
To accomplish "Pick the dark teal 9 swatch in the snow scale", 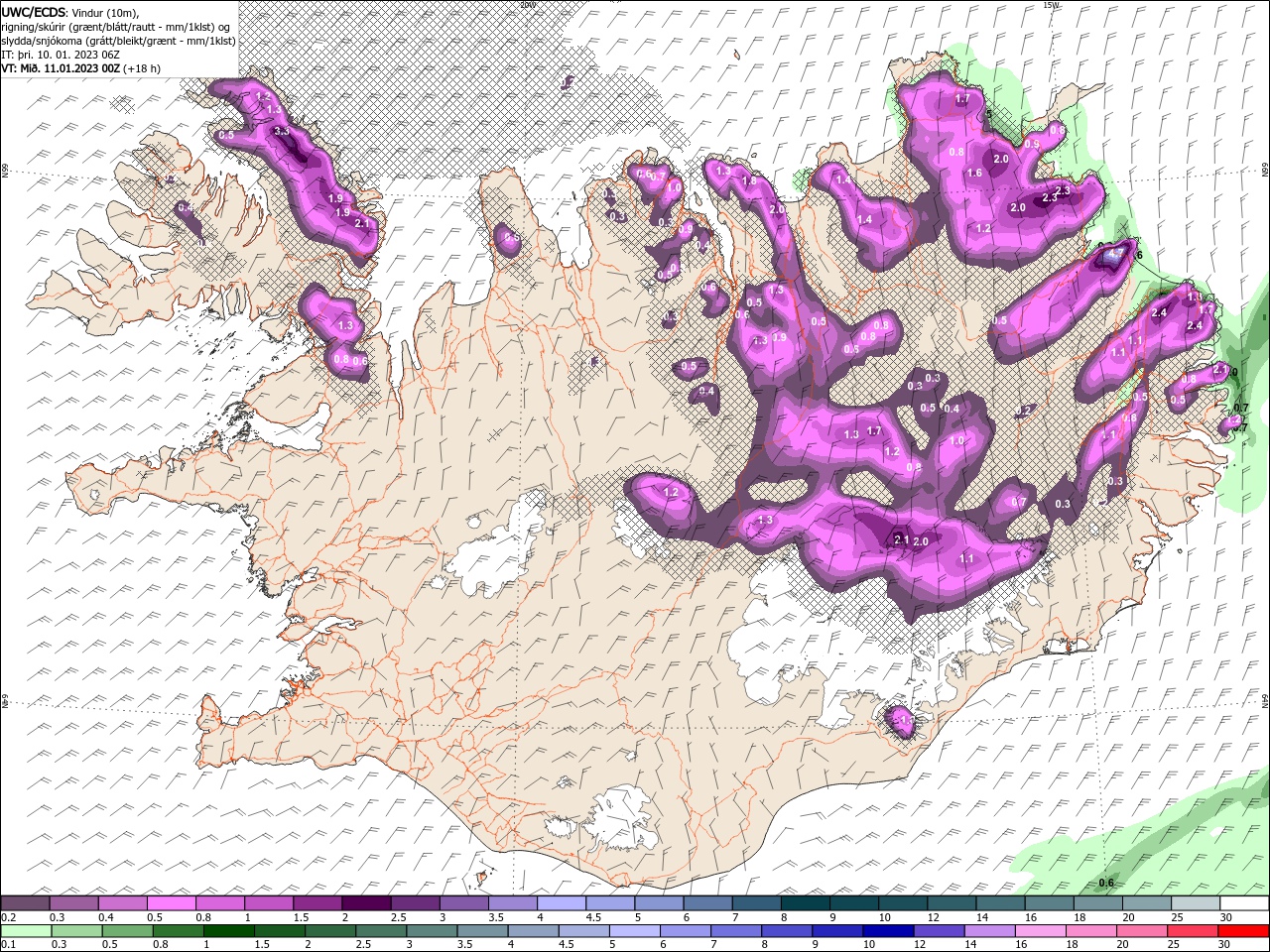I will [x=854, y=902].
